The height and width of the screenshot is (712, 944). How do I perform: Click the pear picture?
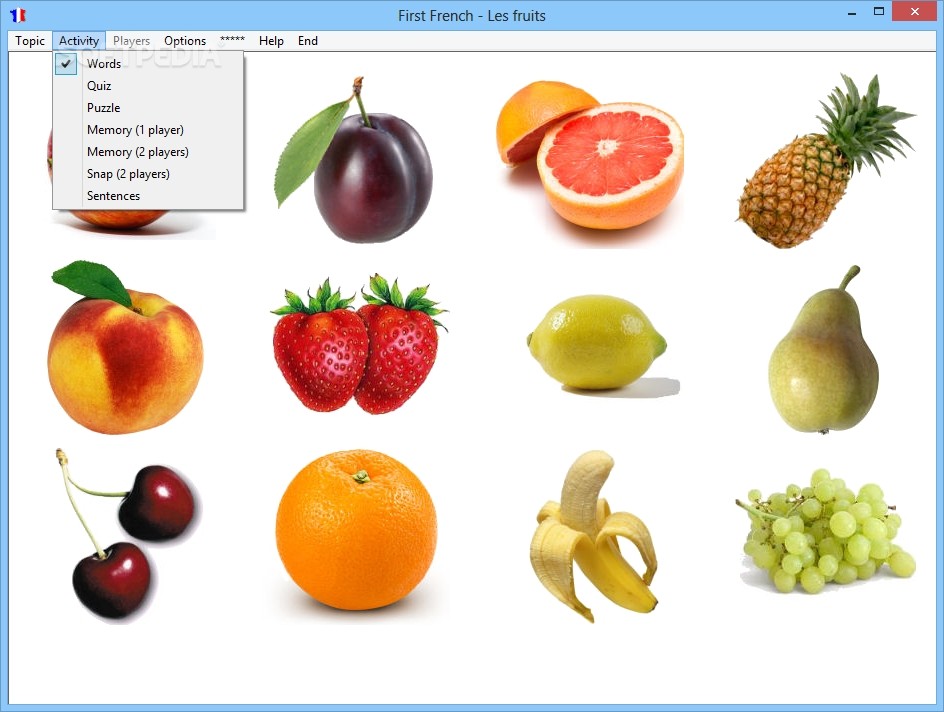tap(824, 349)
